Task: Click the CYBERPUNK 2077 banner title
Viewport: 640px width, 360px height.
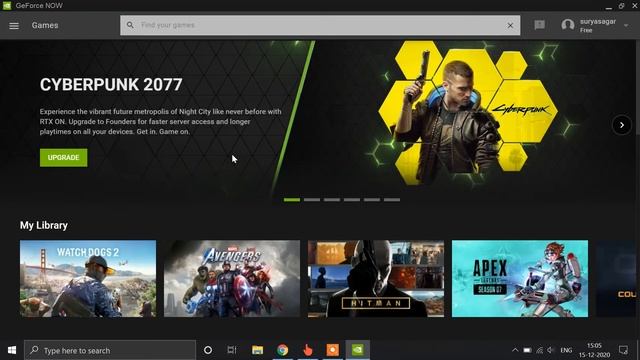Action: pyautogui.click(x=111, y=85)
